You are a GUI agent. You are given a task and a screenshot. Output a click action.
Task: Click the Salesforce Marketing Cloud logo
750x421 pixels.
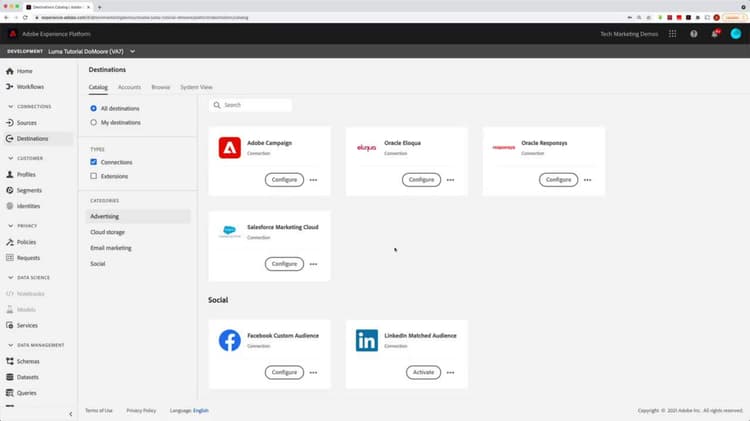coord(230,232)
